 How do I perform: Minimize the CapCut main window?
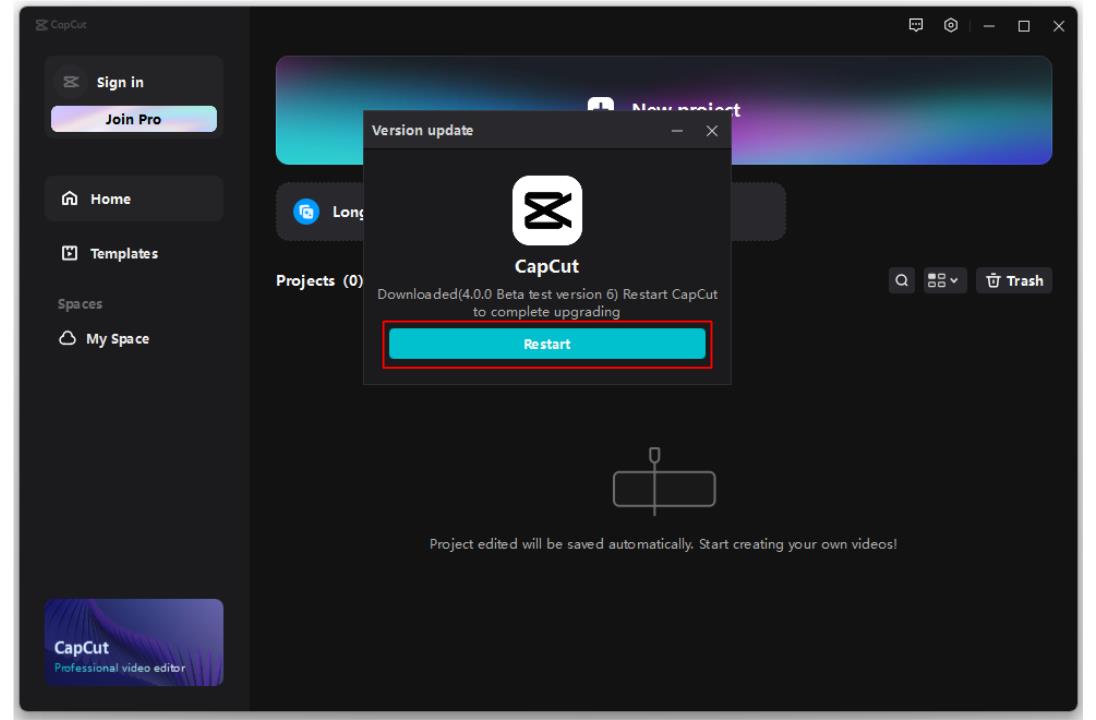[x=988, y=26]
